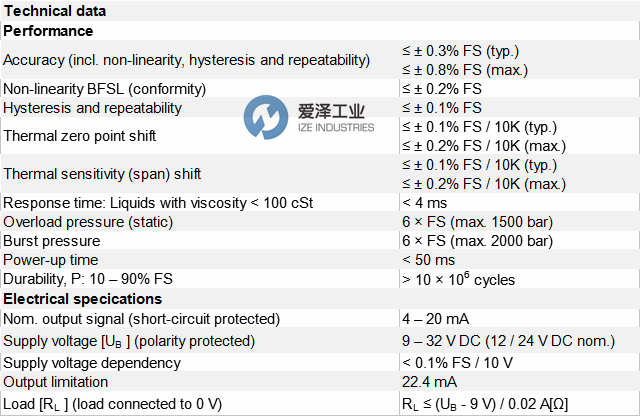Click the '4 – 20 mA' output signal value
The width and height of the screenshot is (640, 416).
pyautogui.click(x=436, y=319)
